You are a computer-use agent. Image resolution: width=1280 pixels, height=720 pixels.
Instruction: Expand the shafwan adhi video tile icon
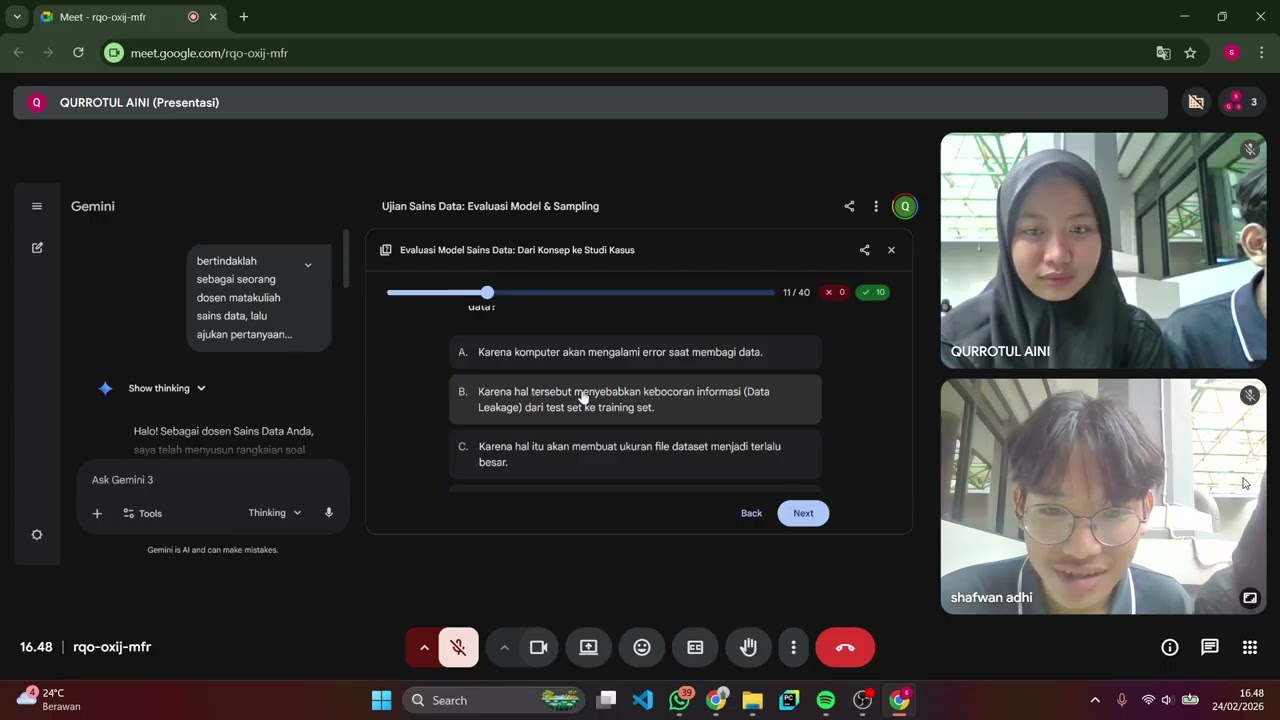1250,598
